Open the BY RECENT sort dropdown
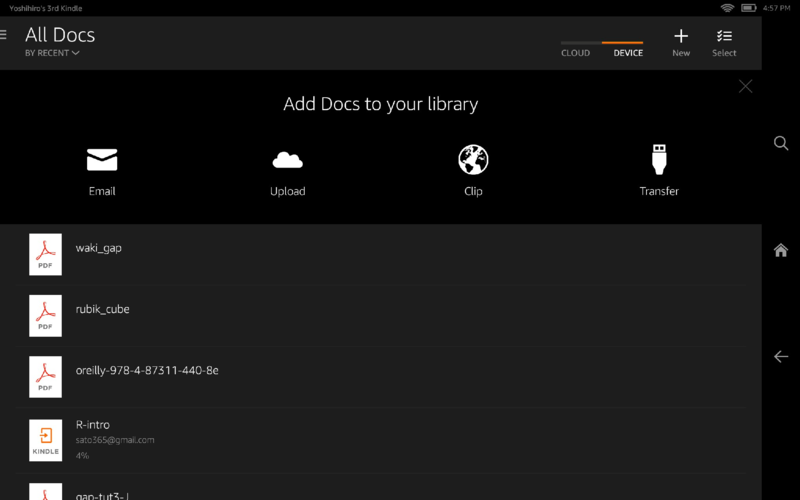The image size is (800, 500). pyautogui.click(x=52, y=53)
